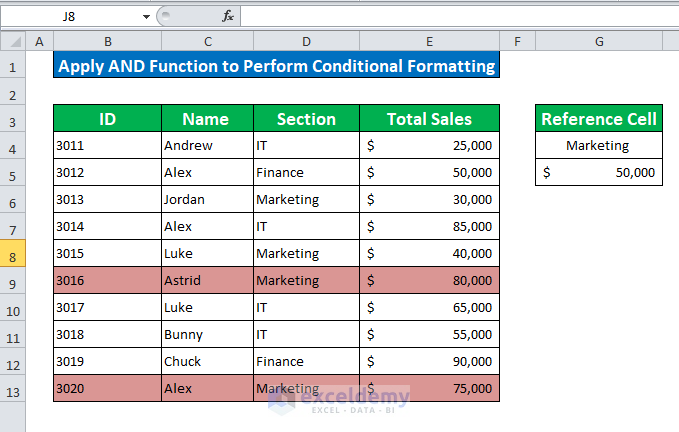Click the blue title banner cell

(276, 66)
